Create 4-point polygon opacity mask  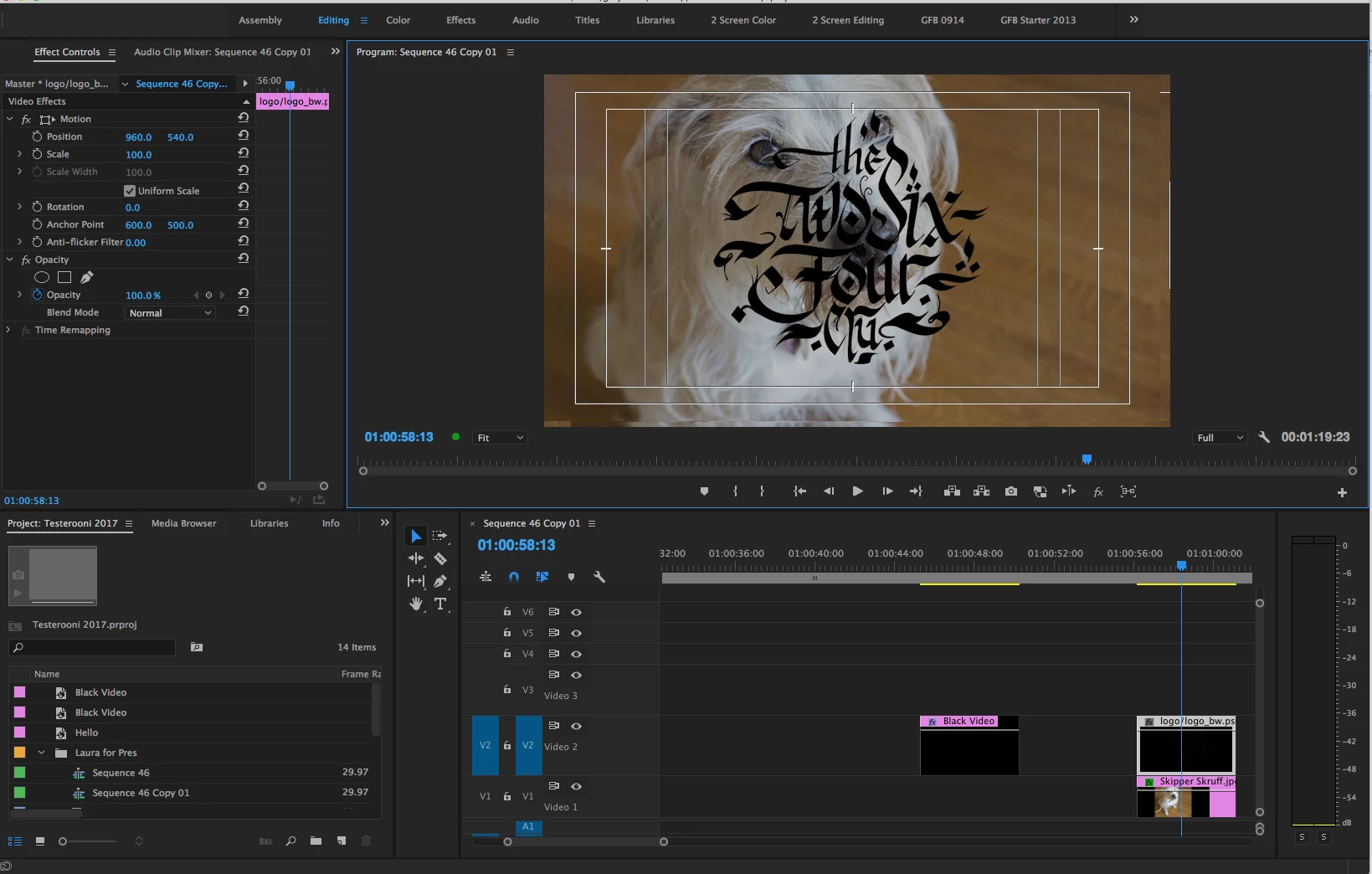coord(64,277)
